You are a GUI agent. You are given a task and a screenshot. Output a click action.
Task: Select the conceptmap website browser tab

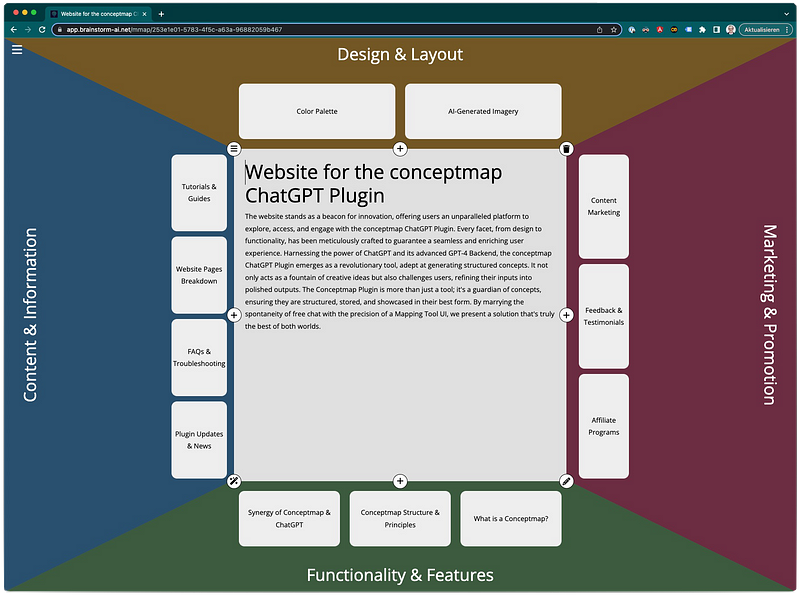[98, 14]
